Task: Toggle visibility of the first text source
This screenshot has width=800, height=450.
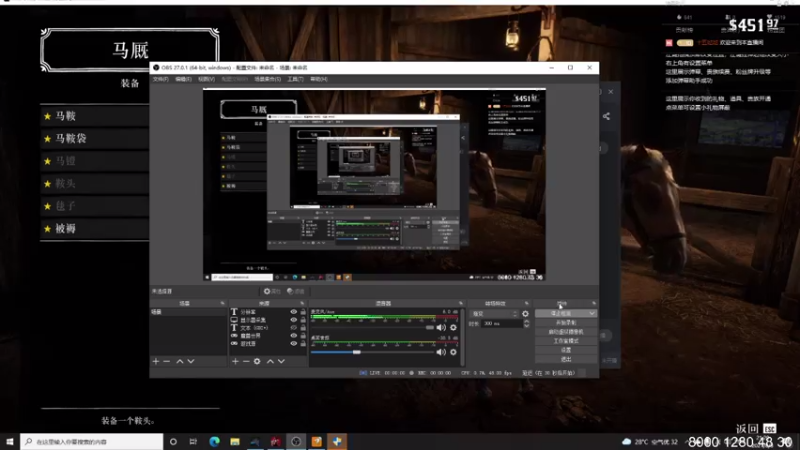Action: point(293,312)
